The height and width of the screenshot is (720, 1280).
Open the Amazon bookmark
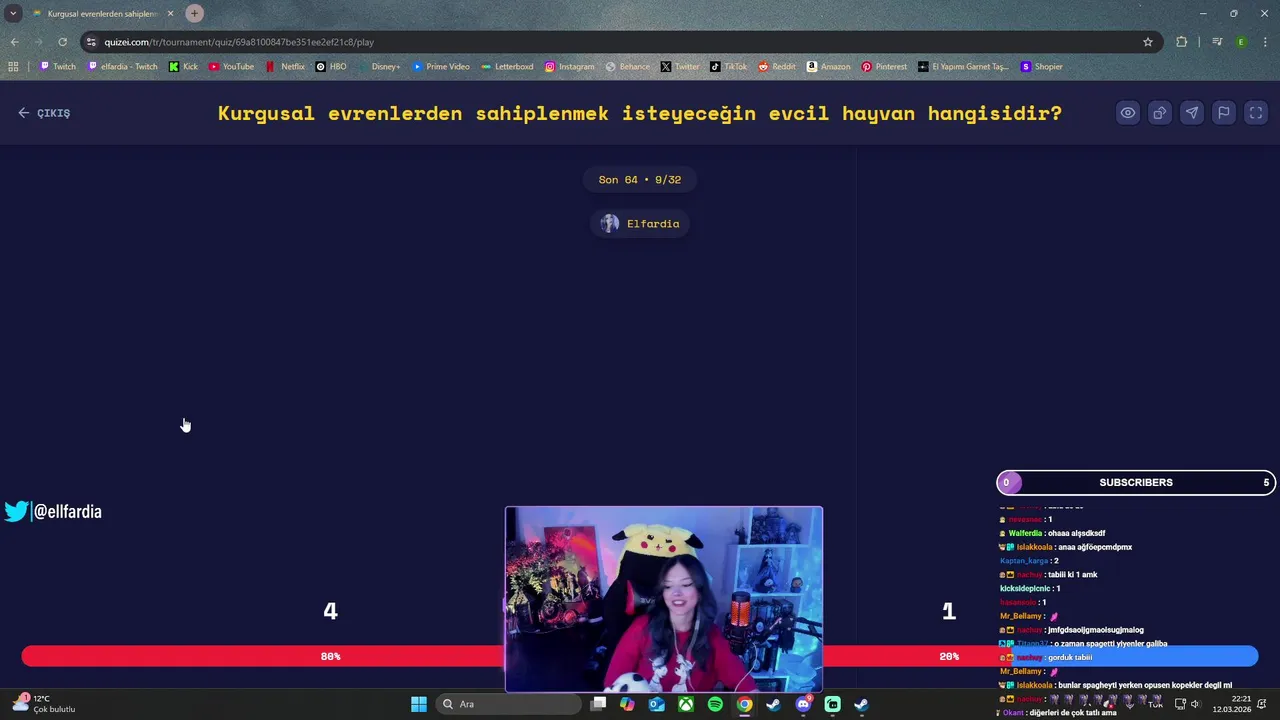point(828,67)
